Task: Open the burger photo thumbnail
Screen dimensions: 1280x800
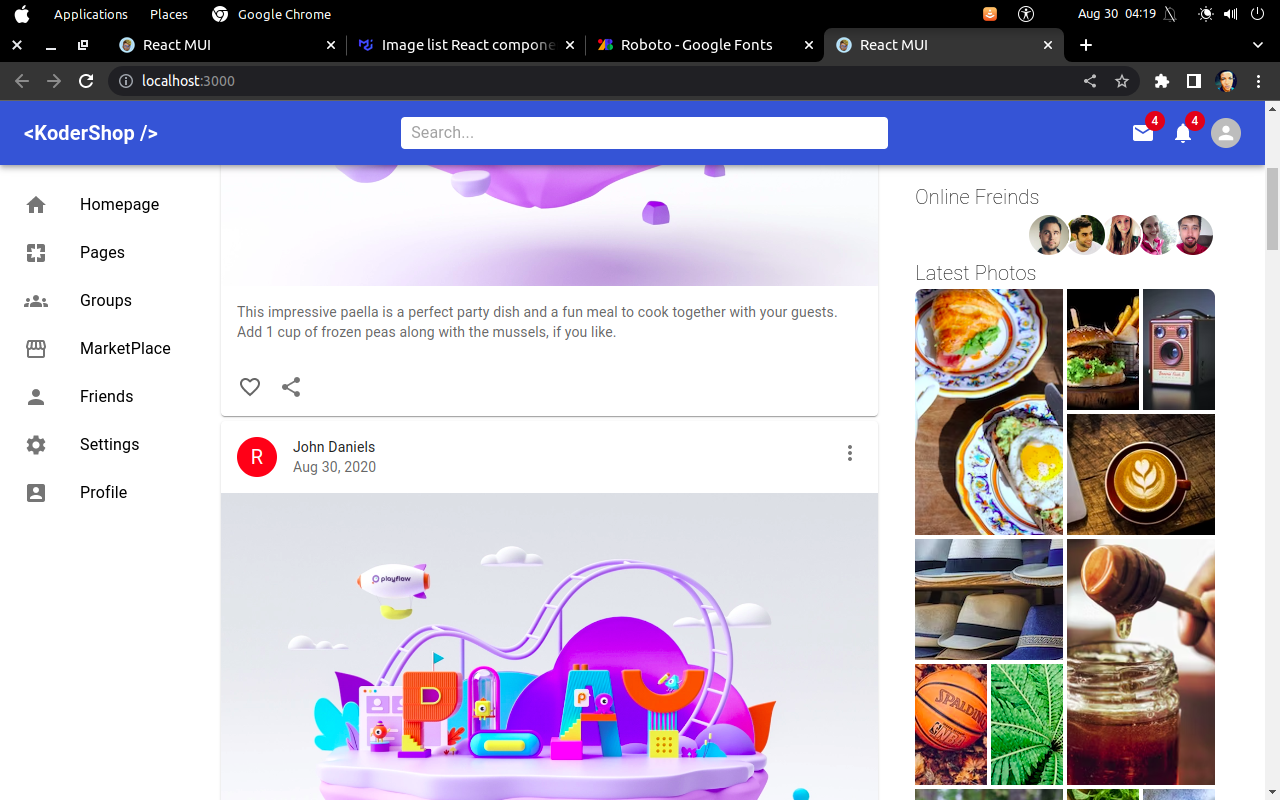Action: (x=1103, y=349)
